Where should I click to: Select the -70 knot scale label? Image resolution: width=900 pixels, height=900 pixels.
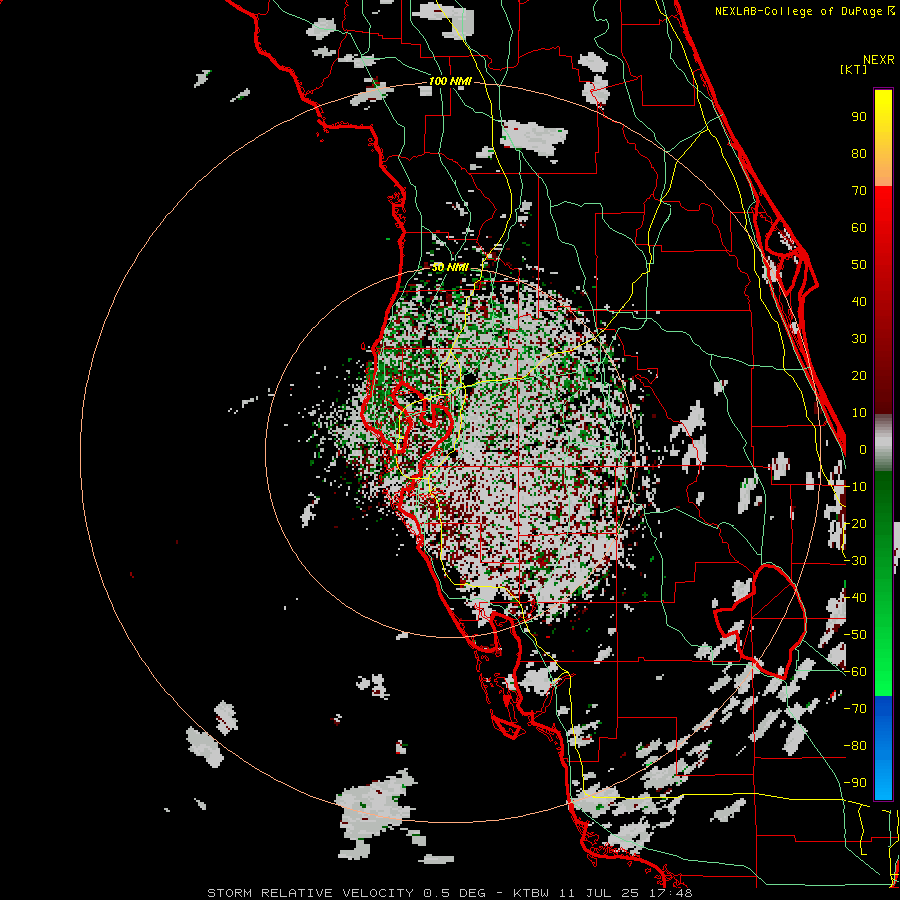[x=855, y=709]
